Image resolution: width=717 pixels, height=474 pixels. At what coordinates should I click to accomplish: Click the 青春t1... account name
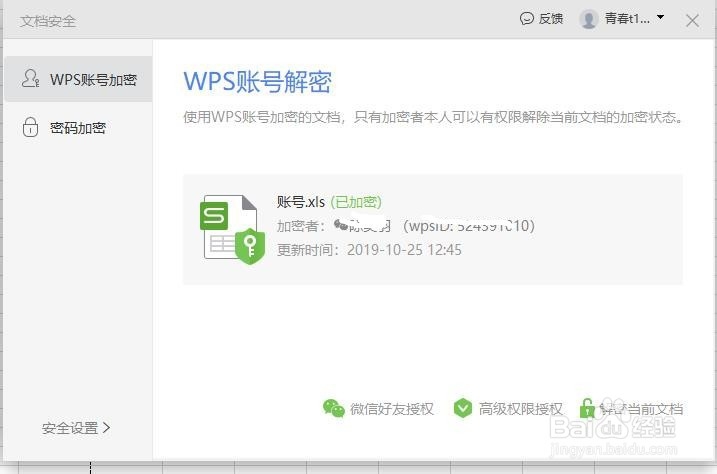click(627, 19)
